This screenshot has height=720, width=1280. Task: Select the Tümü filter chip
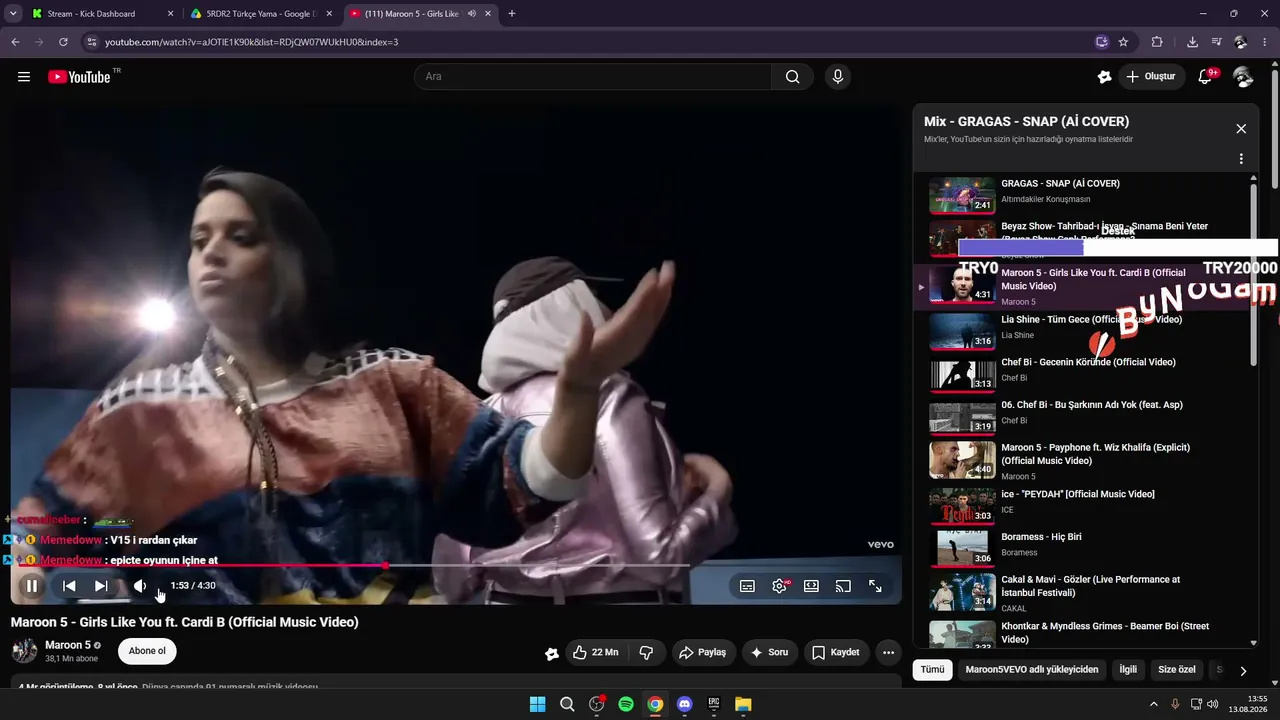(x=932, y=670)
